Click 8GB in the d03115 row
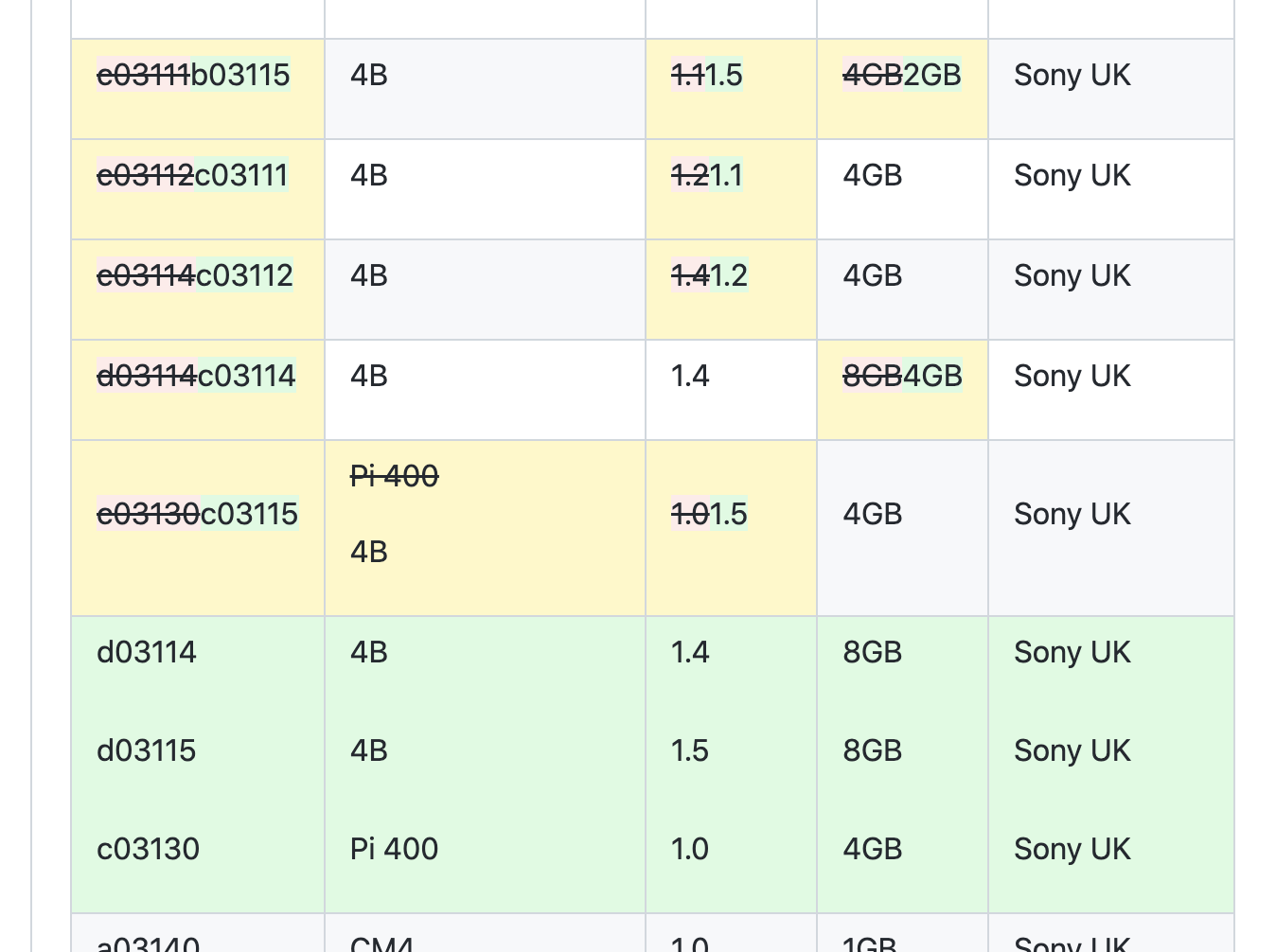The height and width of the screenshot is (952, 1276). click(x=872, y=750)
